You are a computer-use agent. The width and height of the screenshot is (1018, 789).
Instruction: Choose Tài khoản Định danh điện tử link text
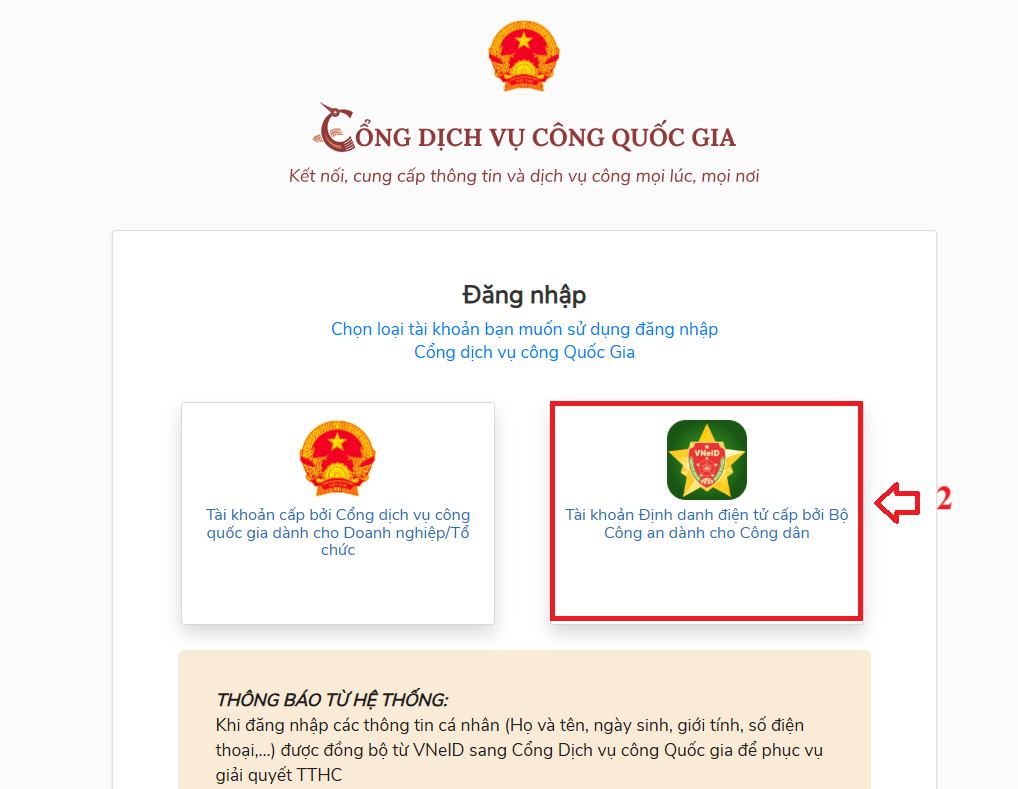click(706, 523)
